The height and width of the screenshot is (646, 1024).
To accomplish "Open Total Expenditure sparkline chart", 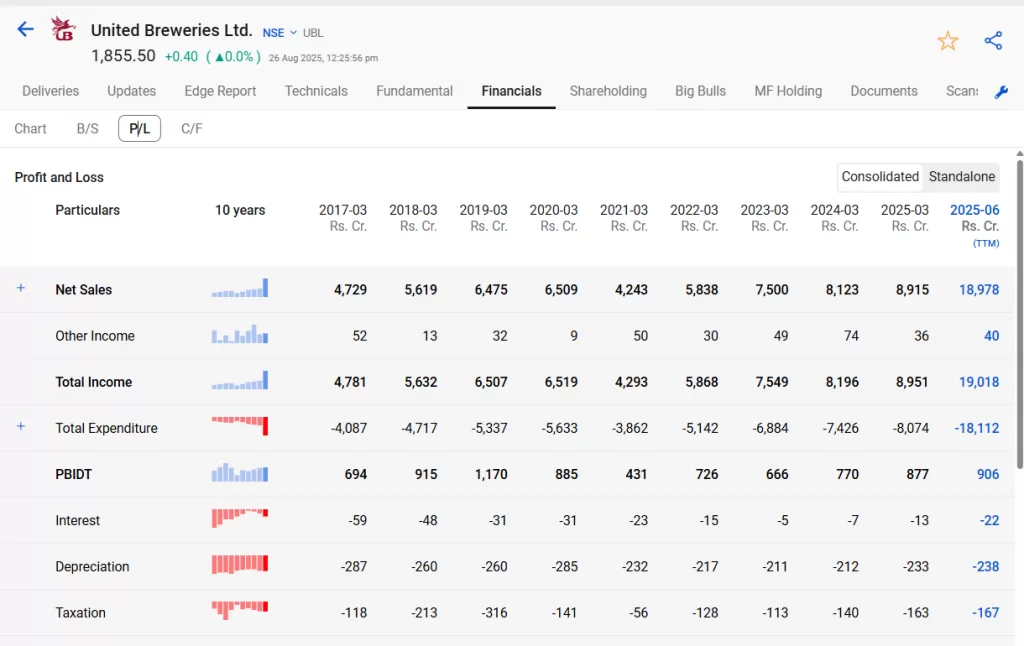I will click(x=240, y=426).
